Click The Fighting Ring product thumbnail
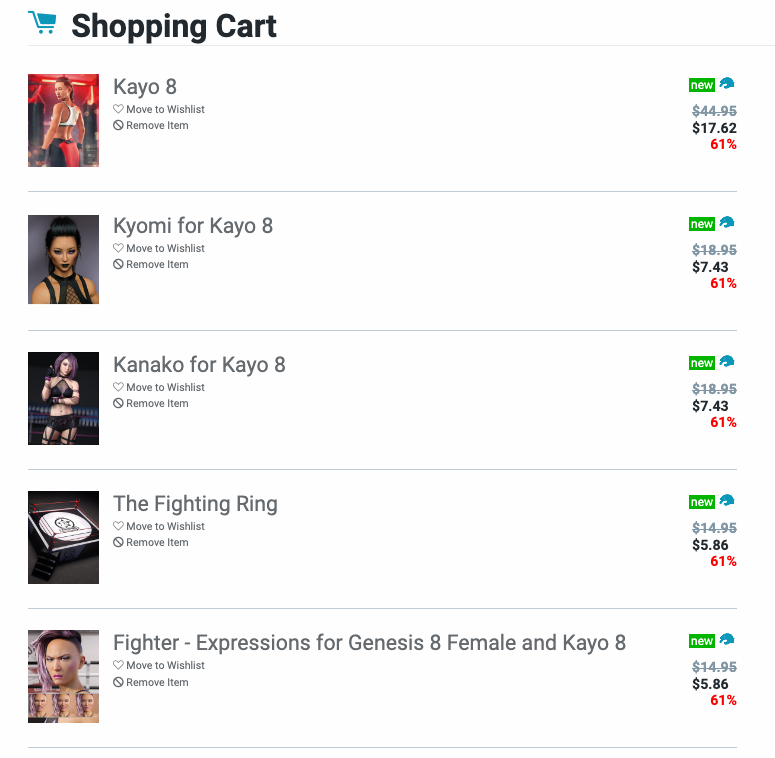 [63, 537]
